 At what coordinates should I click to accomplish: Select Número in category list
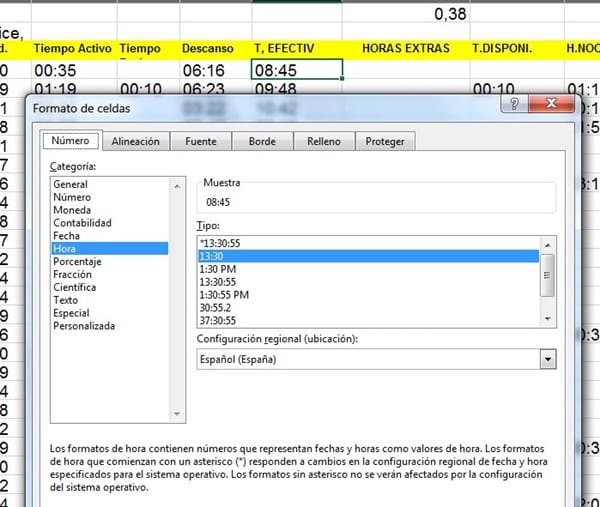coord(109,197)
